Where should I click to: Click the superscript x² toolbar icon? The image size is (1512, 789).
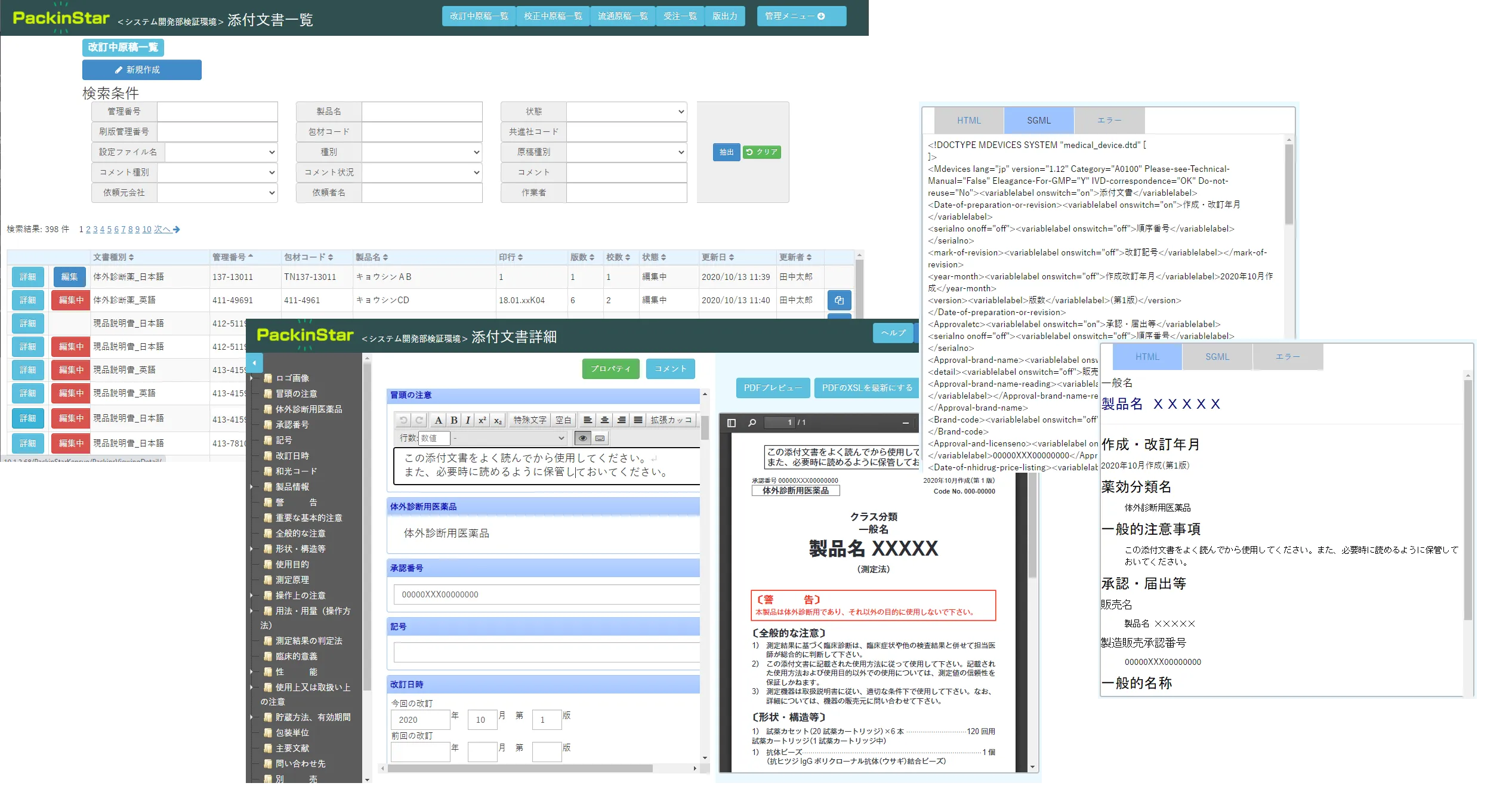(x=482, y=420)
